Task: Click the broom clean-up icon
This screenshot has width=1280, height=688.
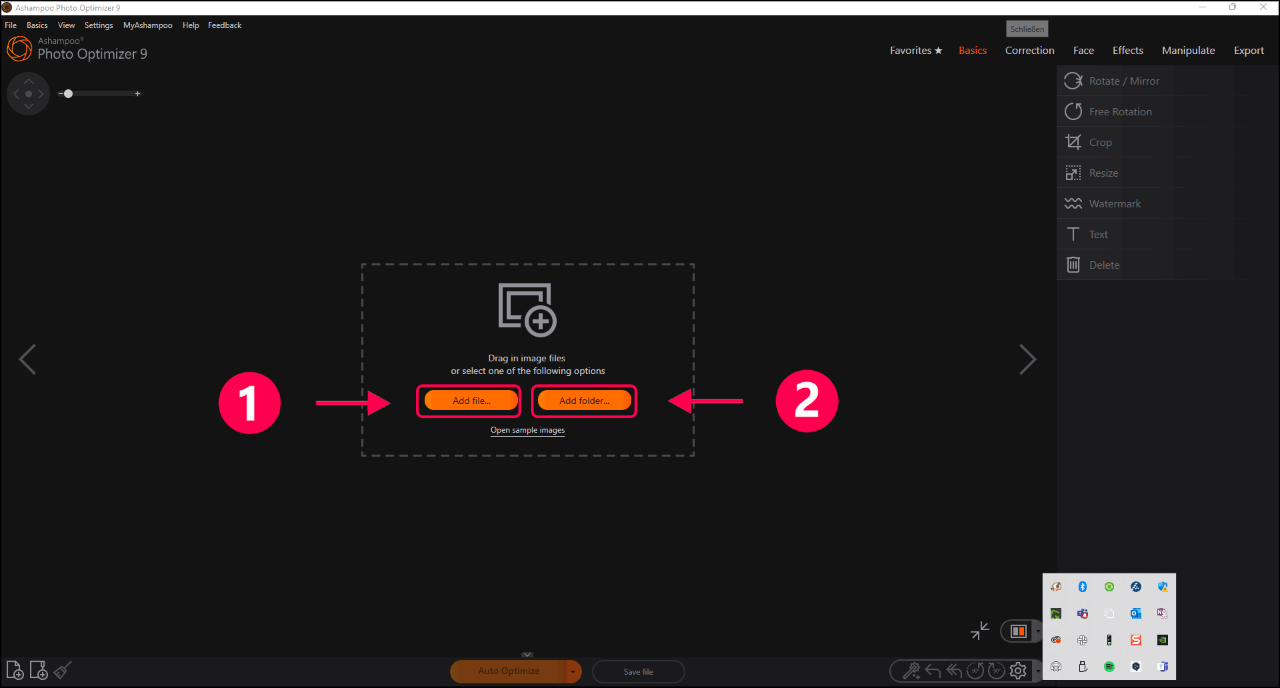Action: coord(62,670)
